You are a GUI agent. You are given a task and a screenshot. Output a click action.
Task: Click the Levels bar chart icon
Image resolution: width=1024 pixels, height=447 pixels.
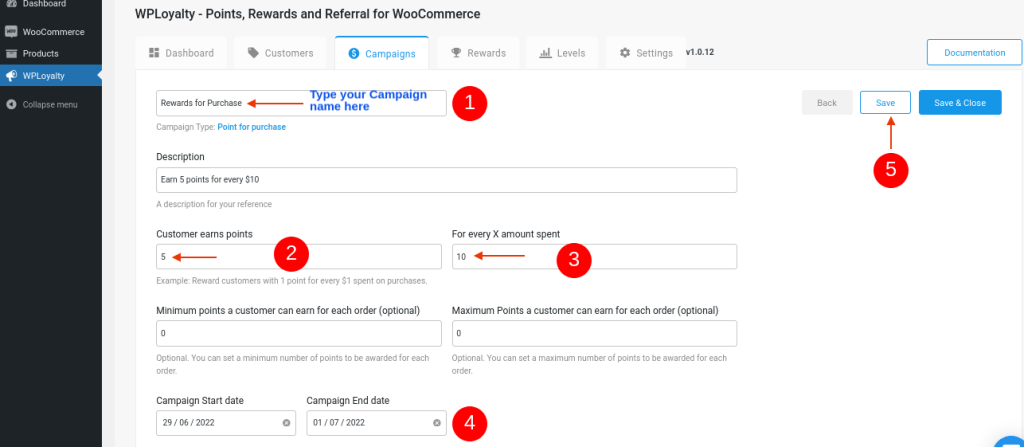pyautogui.click(x=545, y=53)
